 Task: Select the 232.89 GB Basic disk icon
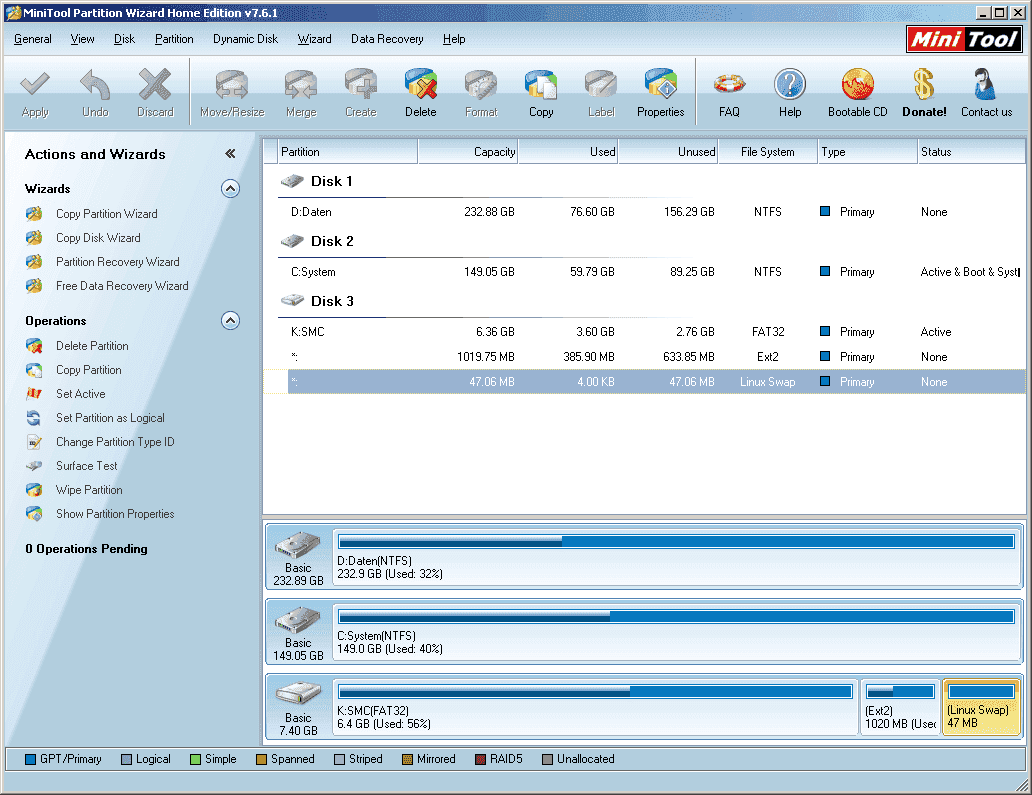pos(298,545)
